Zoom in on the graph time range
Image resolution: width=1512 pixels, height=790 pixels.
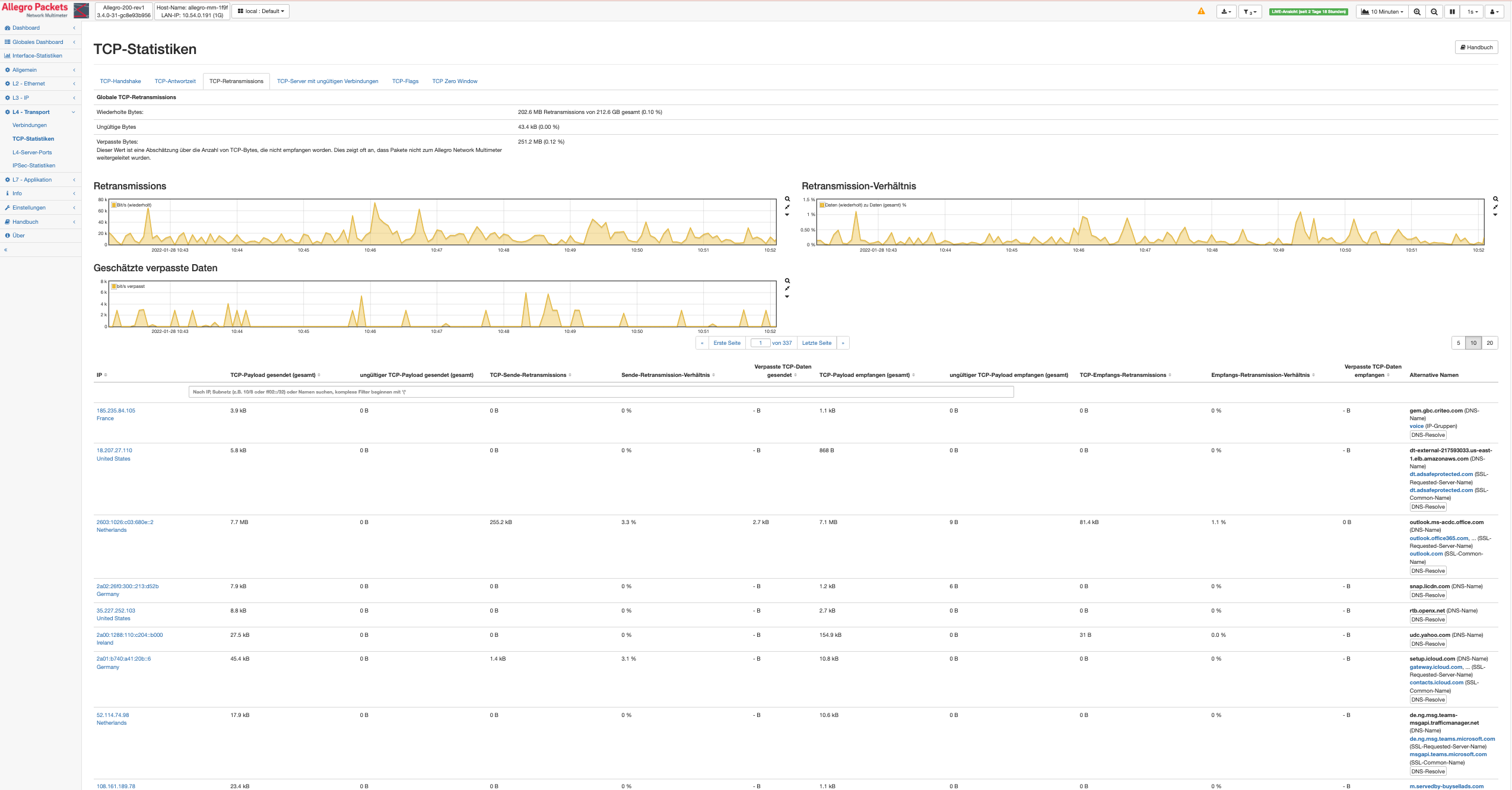click(x=1417, y=11)
